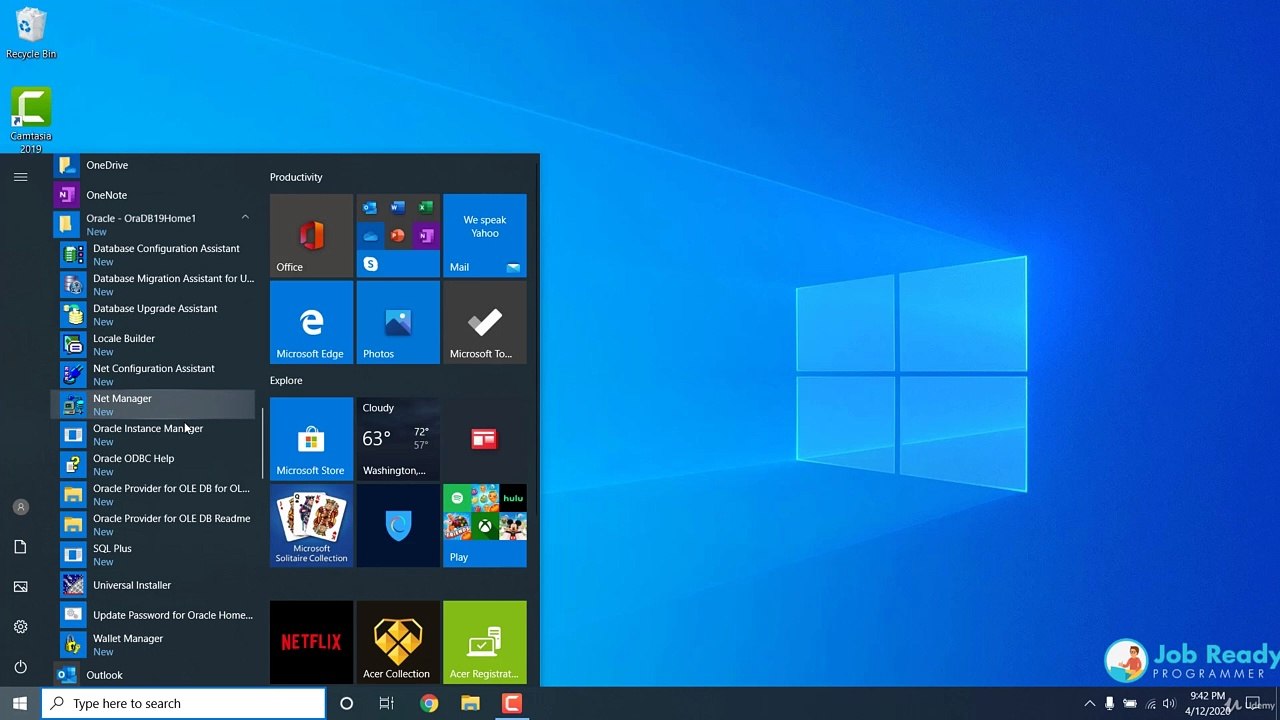Open the Microsoft Store tile
This screenshot has width=1280, height=720.
point(311,439)
